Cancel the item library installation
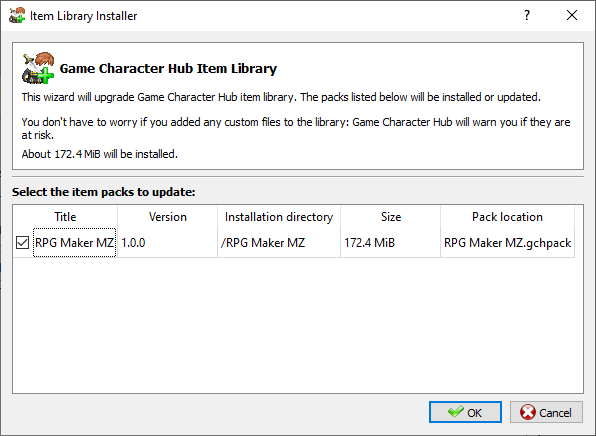This screenshot has width=596, height=436. 546,412
